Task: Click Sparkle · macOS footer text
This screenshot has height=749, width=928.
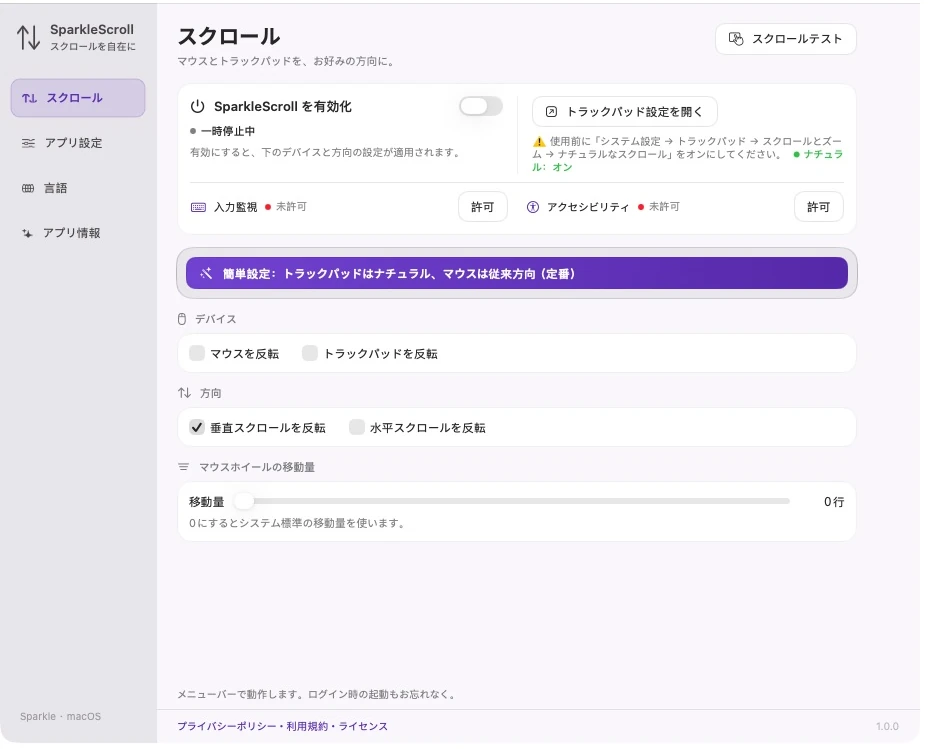Action: tap(60, 716)
